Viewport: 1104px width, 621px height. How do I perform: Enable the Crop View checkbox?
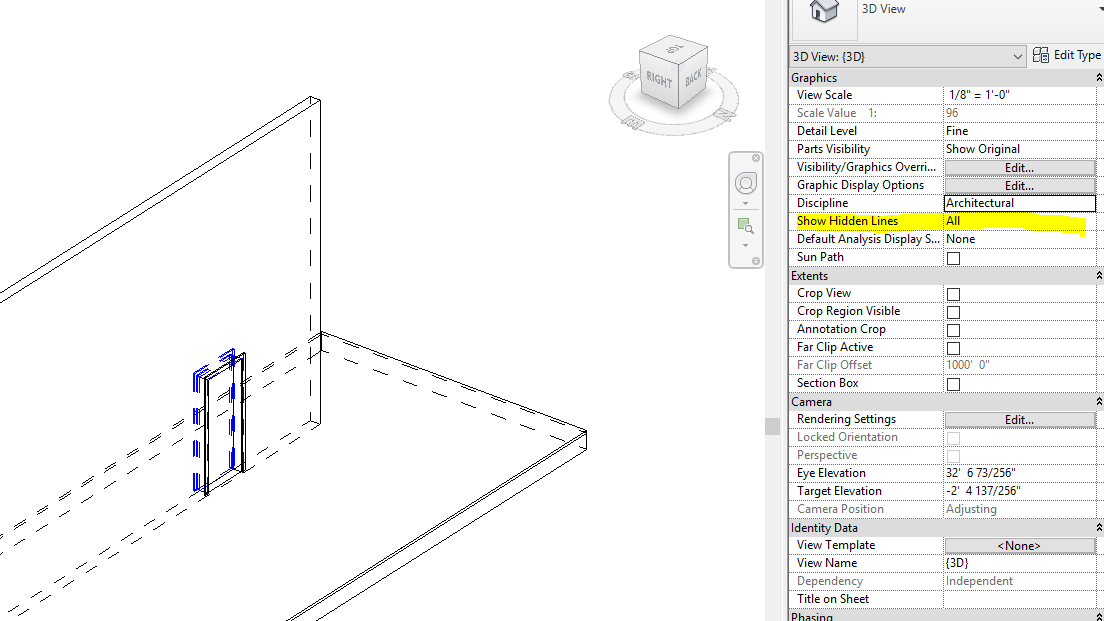click(x=955, y=293)
